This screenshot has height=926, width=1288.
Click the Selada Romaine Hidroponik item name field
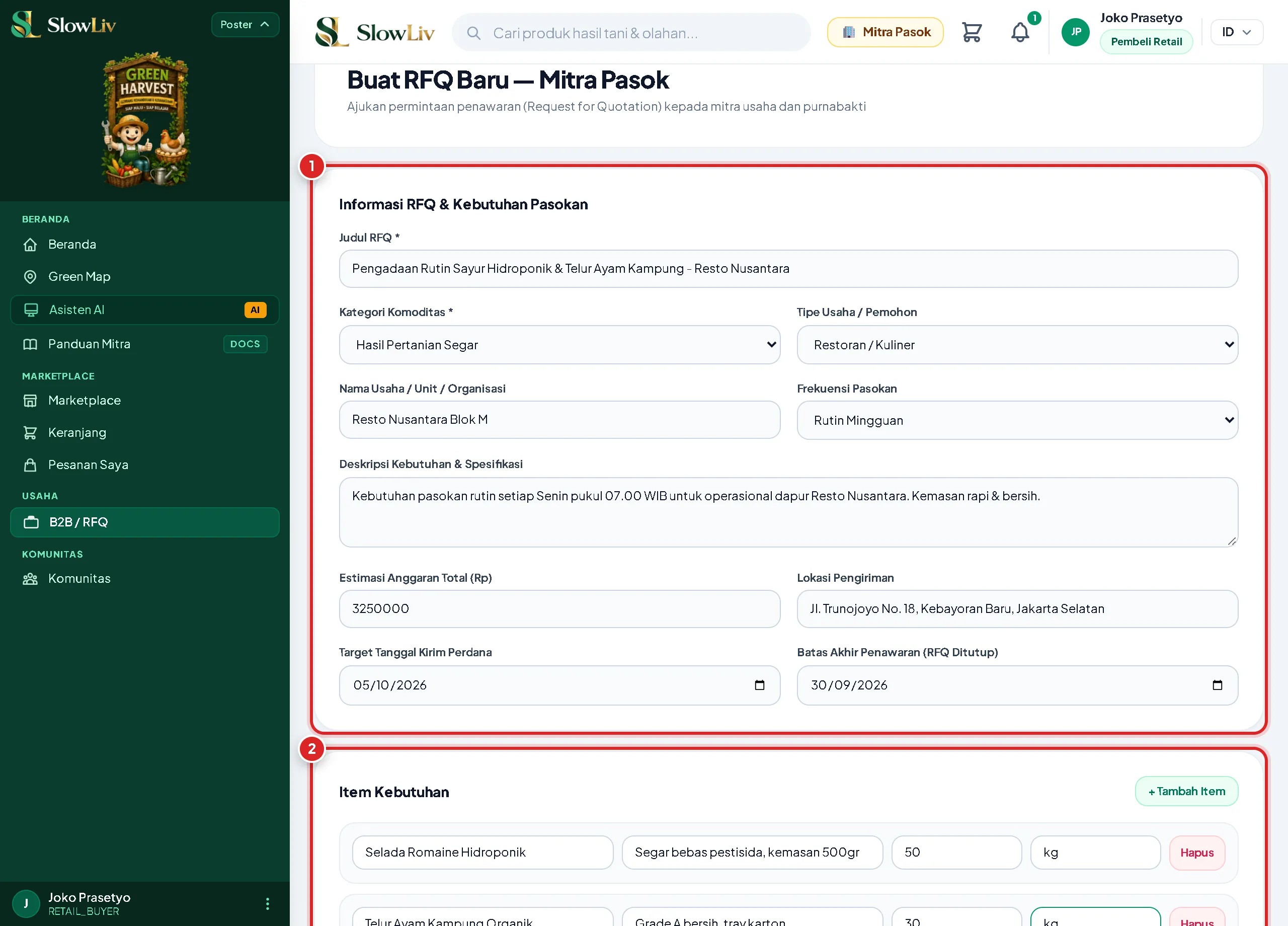tap(482, 853)
